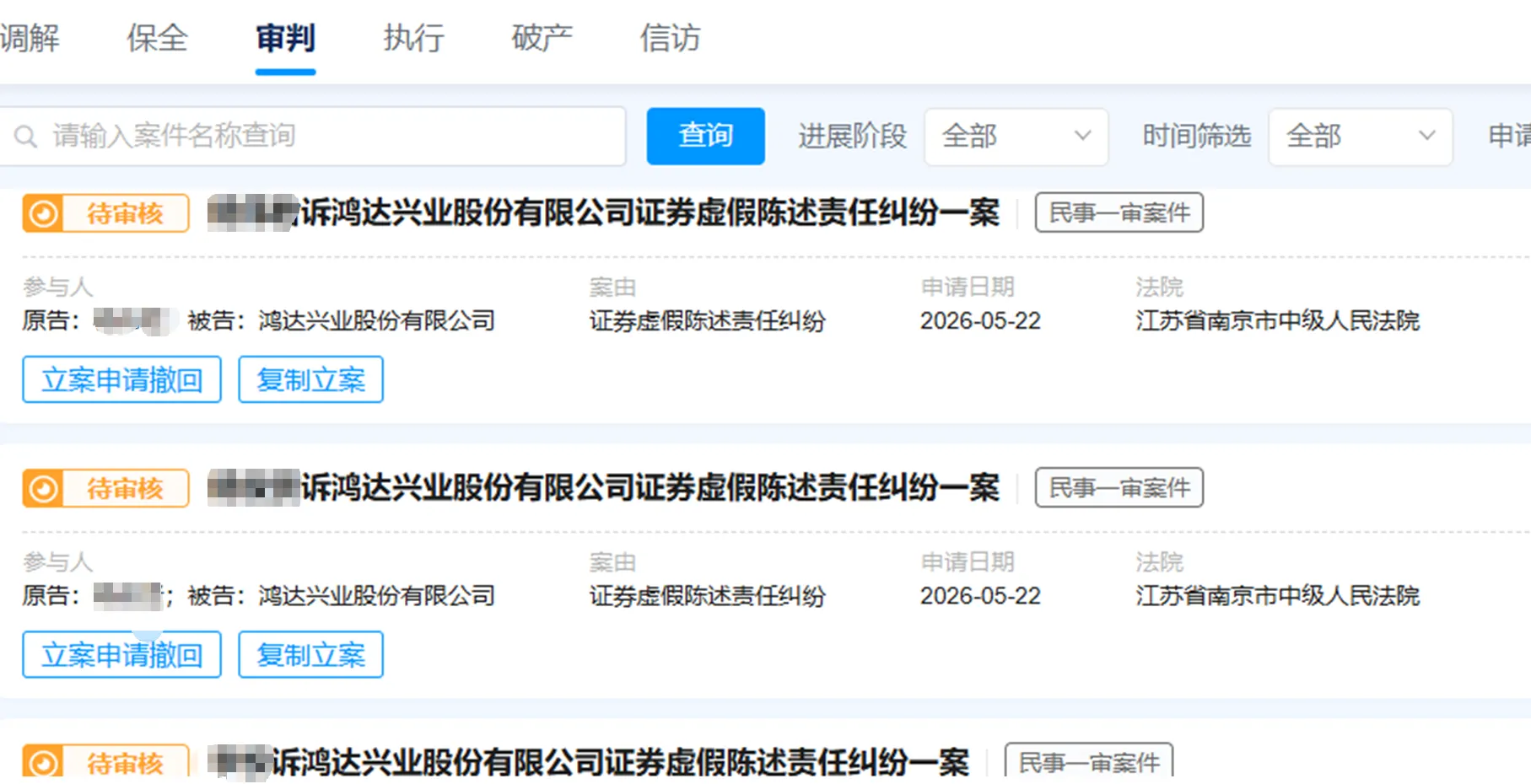Screen dimensions: 1531x784
Task: Open the 进展阶段 dropdown
Action: point(1016,136)
